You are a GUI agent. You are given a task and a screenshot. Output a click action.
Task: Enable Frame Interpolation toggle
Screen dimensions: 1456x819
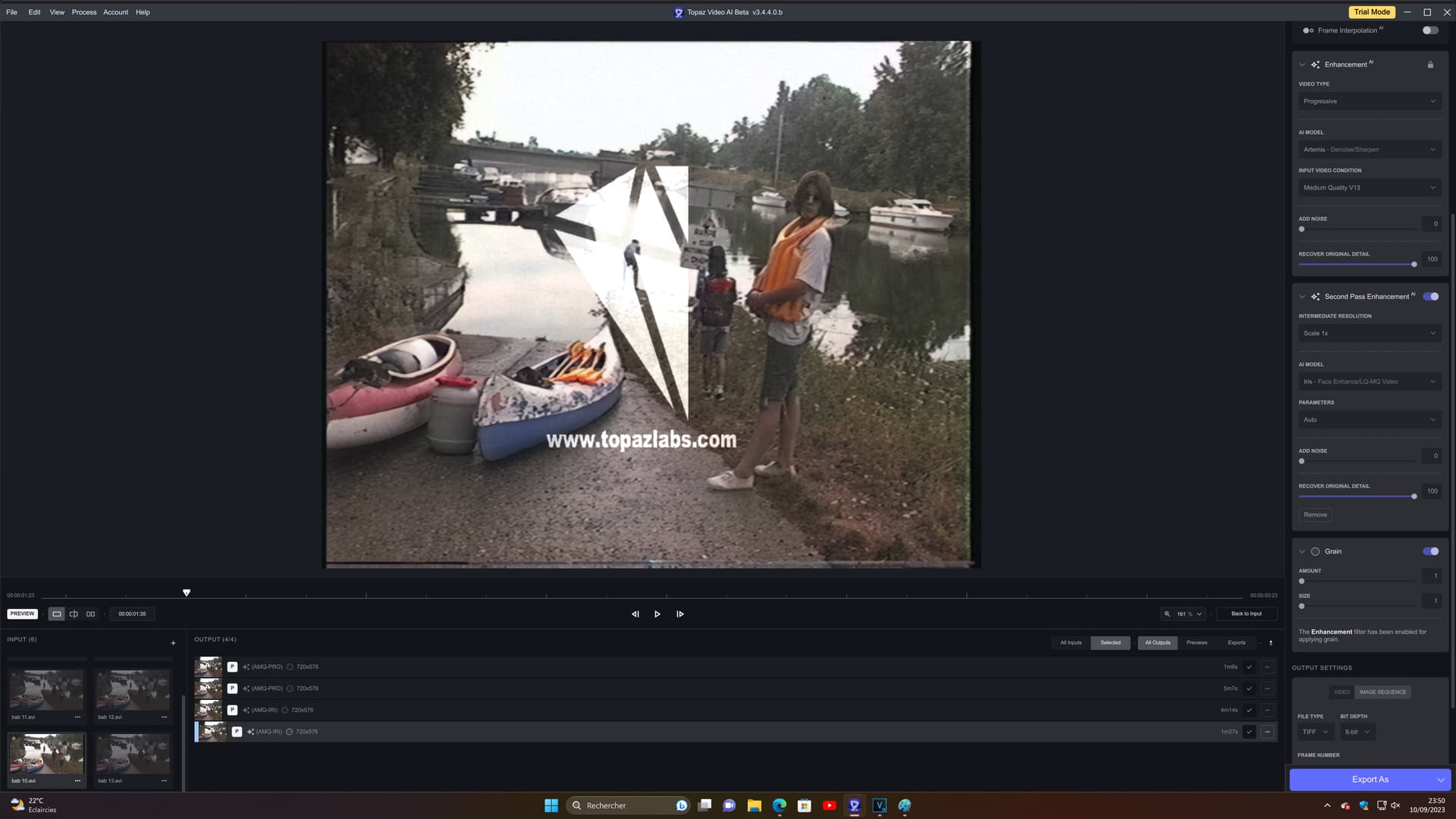pos(1430,30)
